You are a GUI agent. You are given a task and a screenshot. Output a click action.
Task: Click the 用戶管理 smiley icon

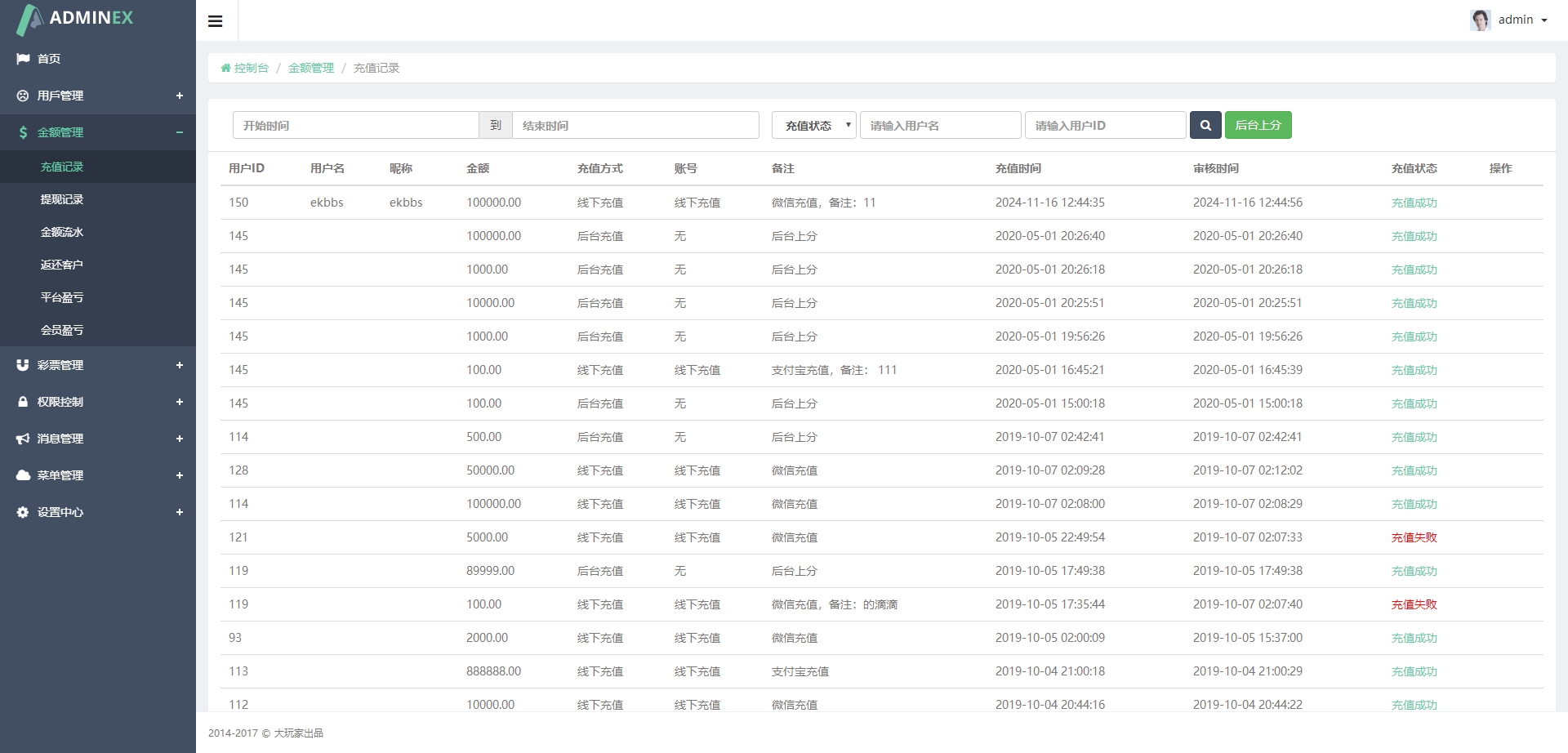(23, 96)
